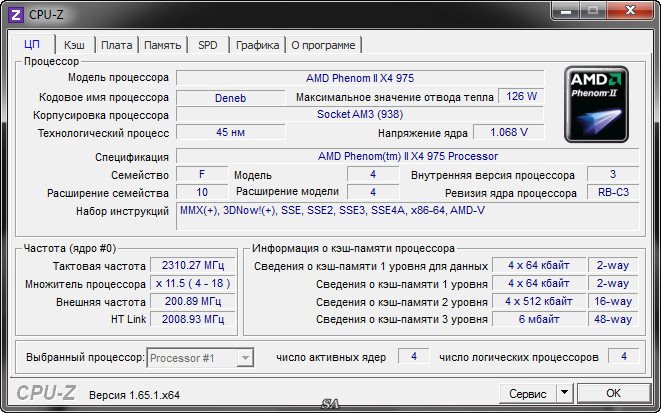Click the multiplier value x 11.5 ( 4 - 18 )
This screenshot has width=661, height=413.
[x=193, y=283]
